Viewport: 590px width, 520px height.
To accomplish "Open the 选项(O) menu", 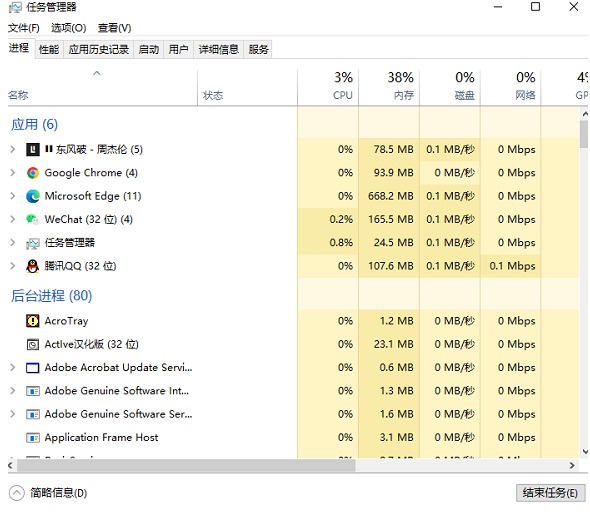I will [68, 28].
